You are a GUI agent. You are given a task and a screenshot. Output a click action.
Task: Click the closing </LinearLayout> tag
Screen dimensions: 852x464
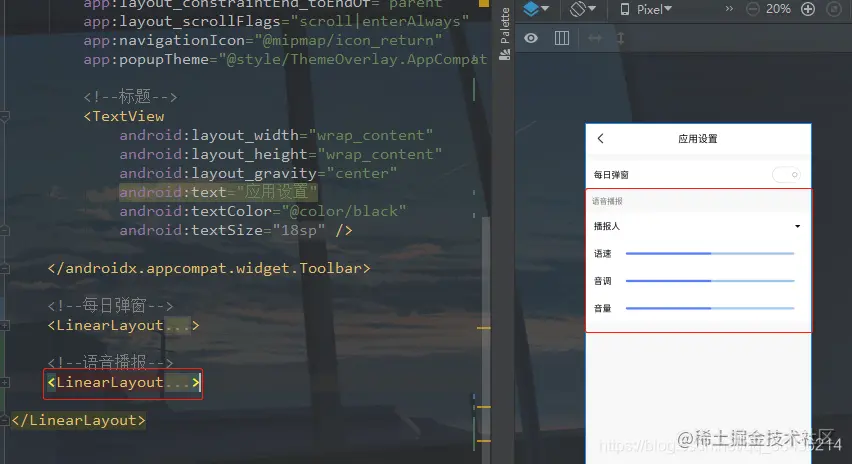coord(78,421)
